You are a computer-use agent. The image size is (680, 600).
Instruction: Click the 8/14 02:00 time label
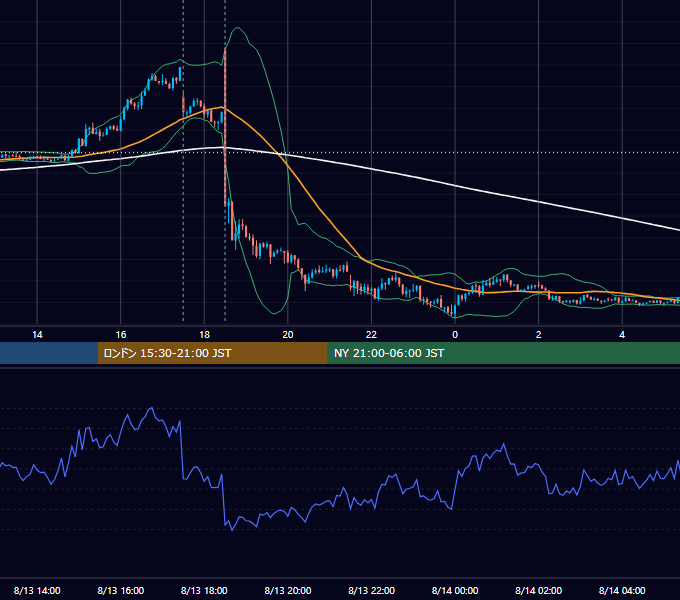538,590
